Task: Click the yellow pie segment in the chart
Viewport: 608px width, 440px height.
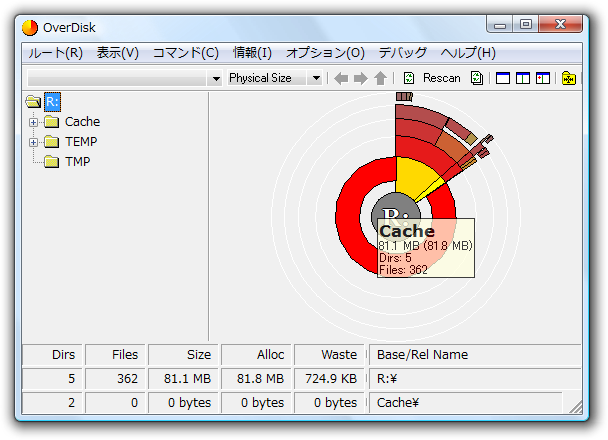Action: 412,176
